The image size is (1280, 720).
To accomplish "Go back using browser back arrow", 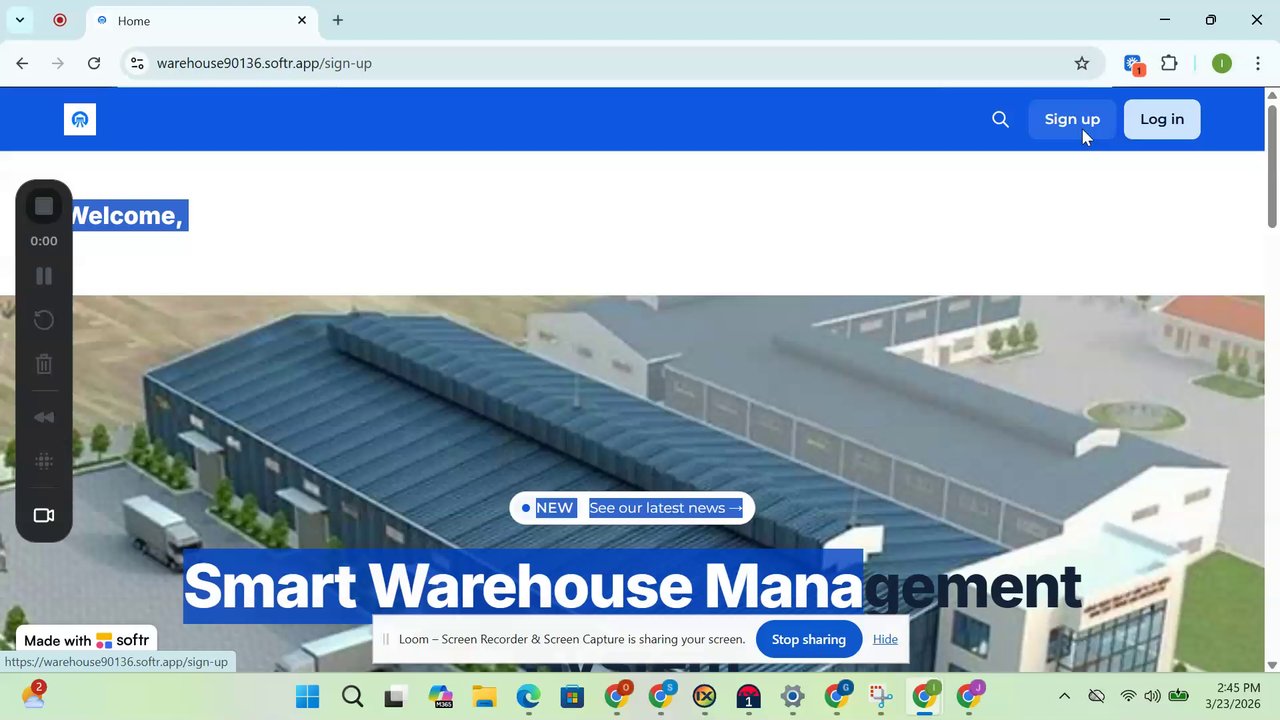I will click(22, 63).
